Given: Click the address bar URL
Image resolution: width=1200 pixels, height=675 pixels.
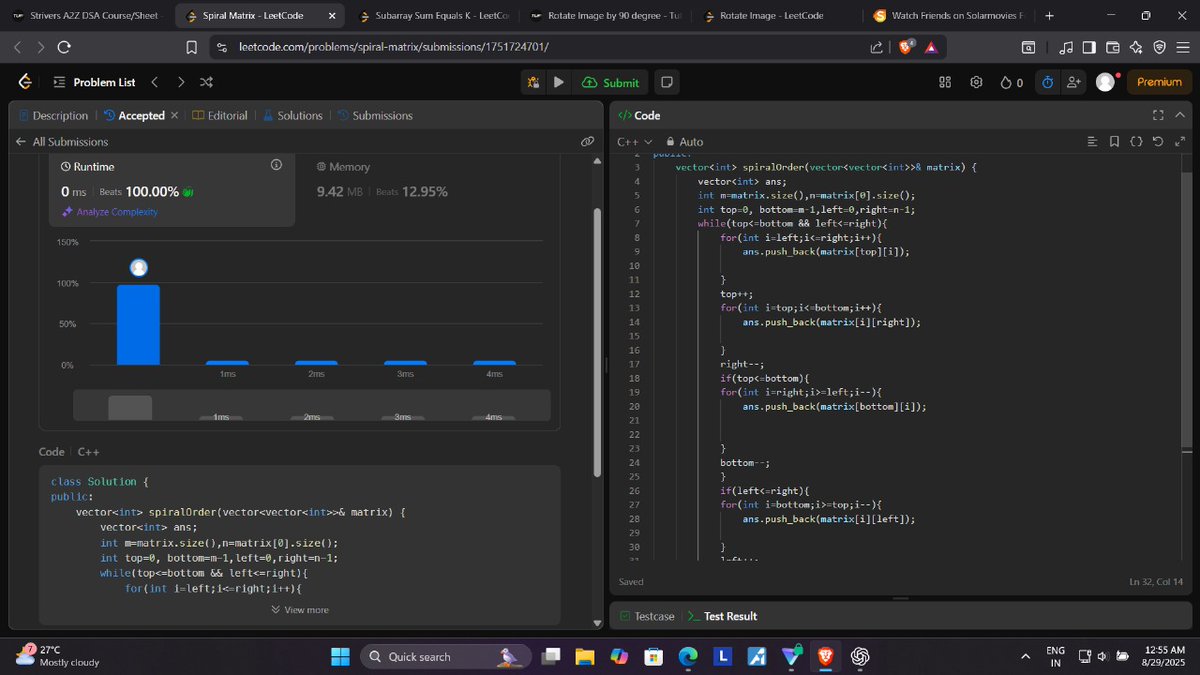Looking at the screenshot, I should point(393,47).
